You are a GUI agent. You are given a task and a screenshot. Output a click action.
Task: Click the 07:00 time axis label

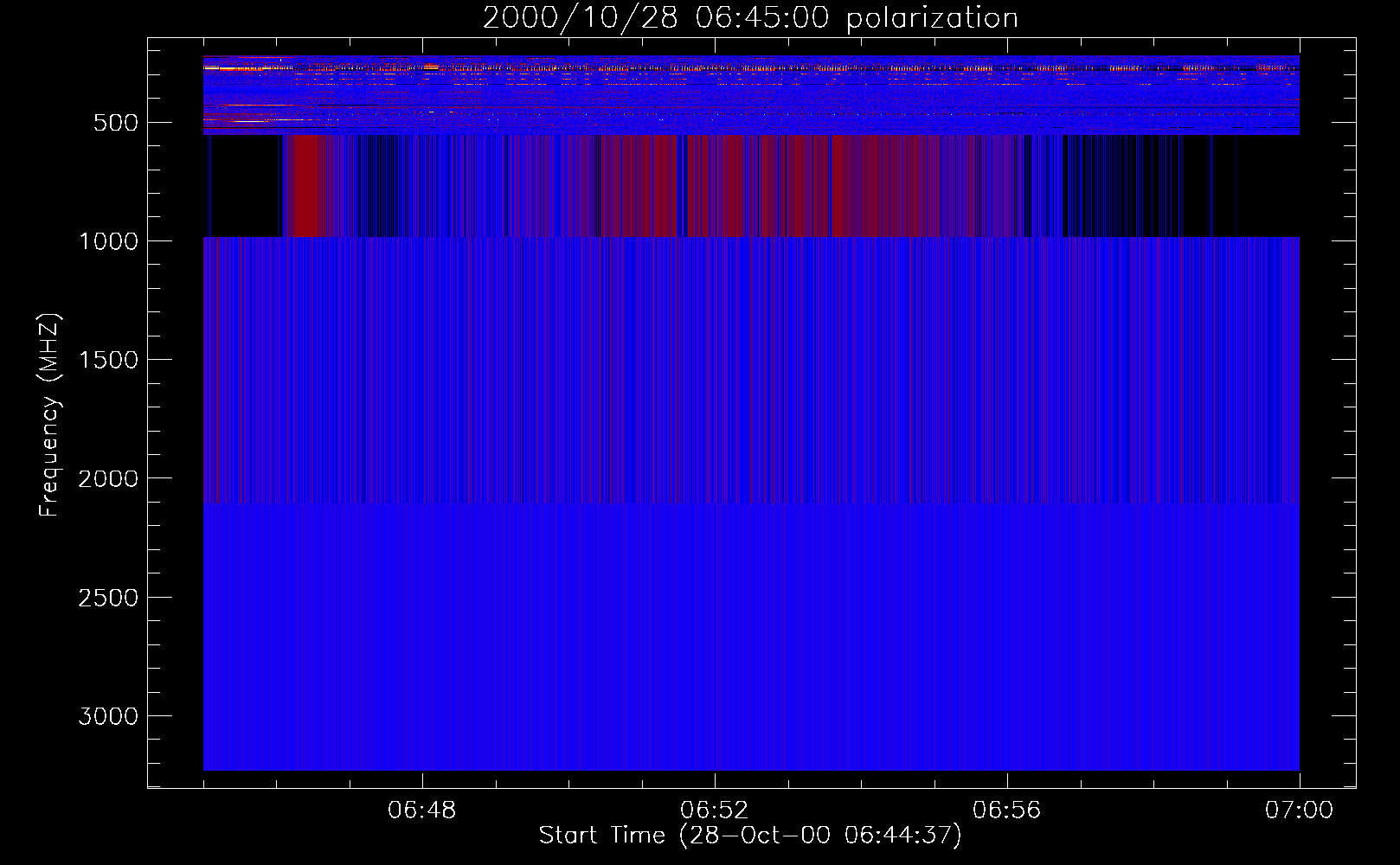point(1299,811)
